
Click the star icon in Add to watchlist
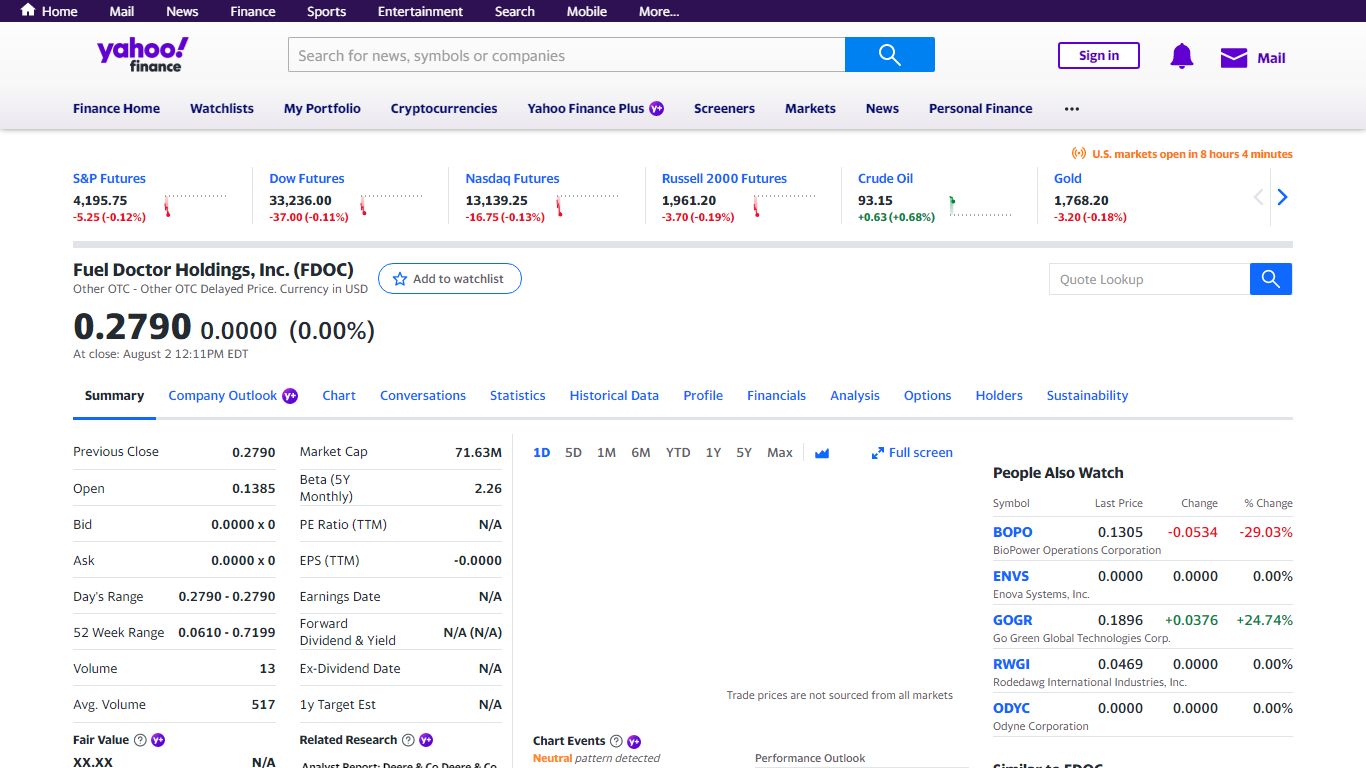tap(400, 279)
